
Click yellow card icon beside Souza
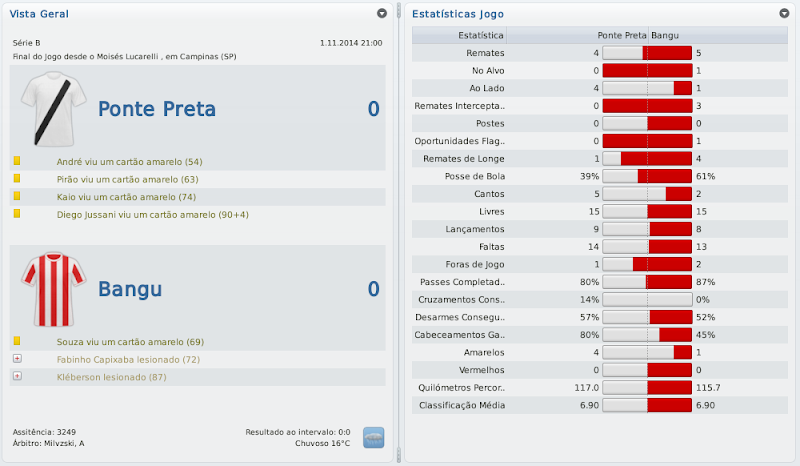click(17, 341)
